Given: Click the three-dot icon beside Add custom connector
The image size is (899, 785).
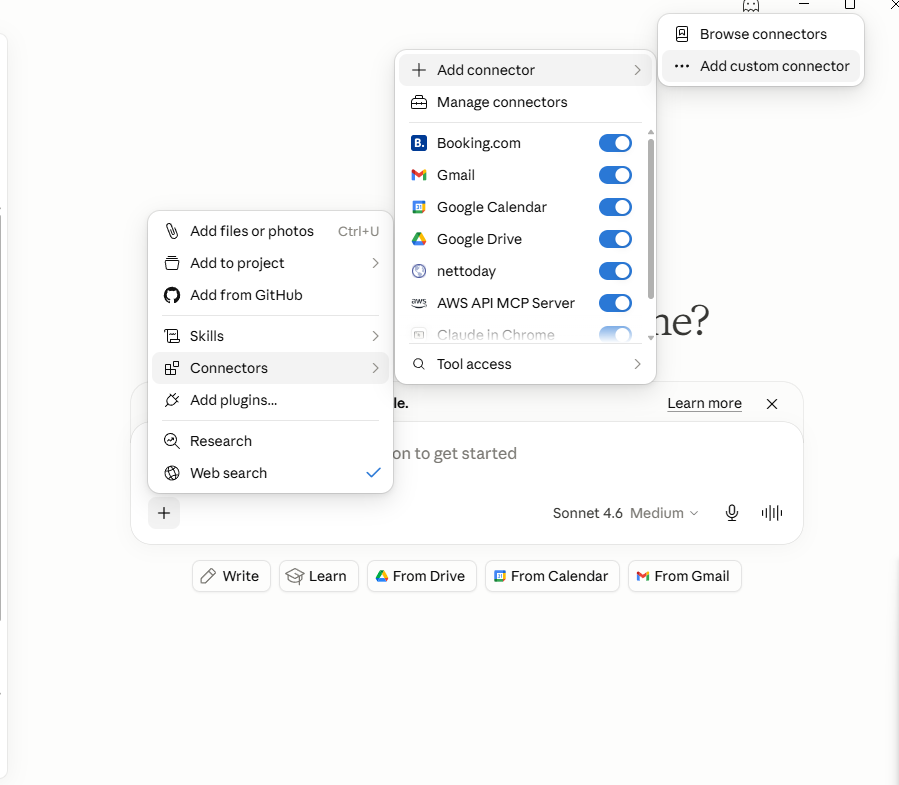Looking at the screenshot, I should [x=682, y=66].
